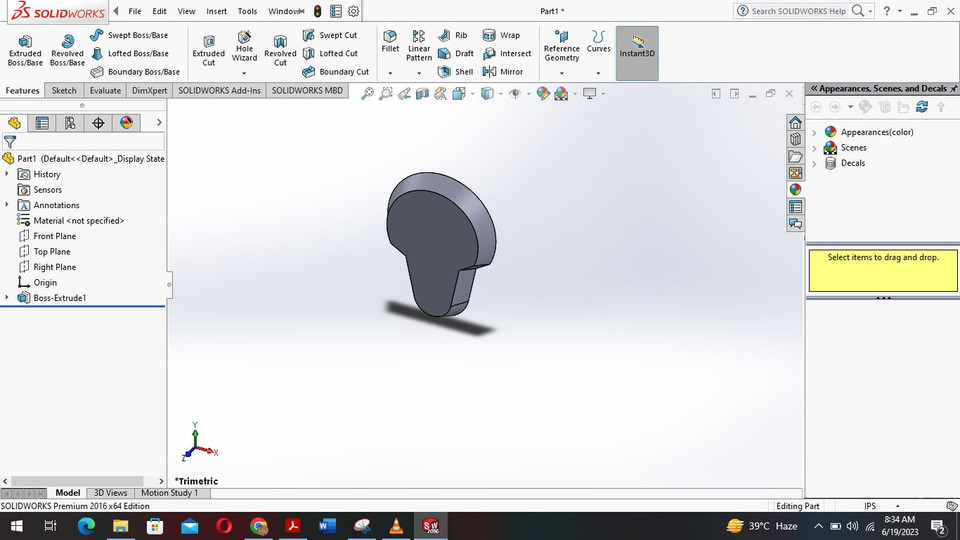Open the Curves tool
The image size is (960, 540).
tap(598, 42)
